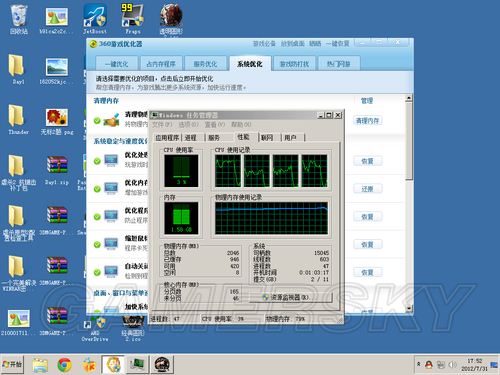Toggle green check beside 自动关闭 item
This screenshot has width=500, height=375.
[97, 272]
